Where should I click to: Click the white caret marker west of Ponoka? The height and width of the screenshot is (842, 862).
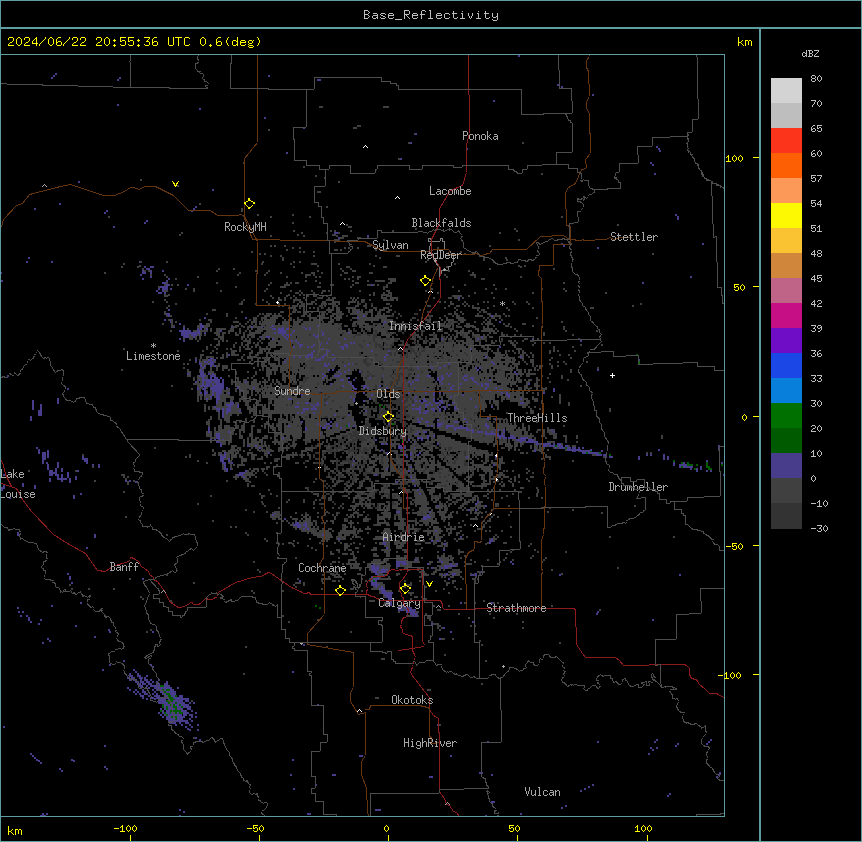point(366,147)
